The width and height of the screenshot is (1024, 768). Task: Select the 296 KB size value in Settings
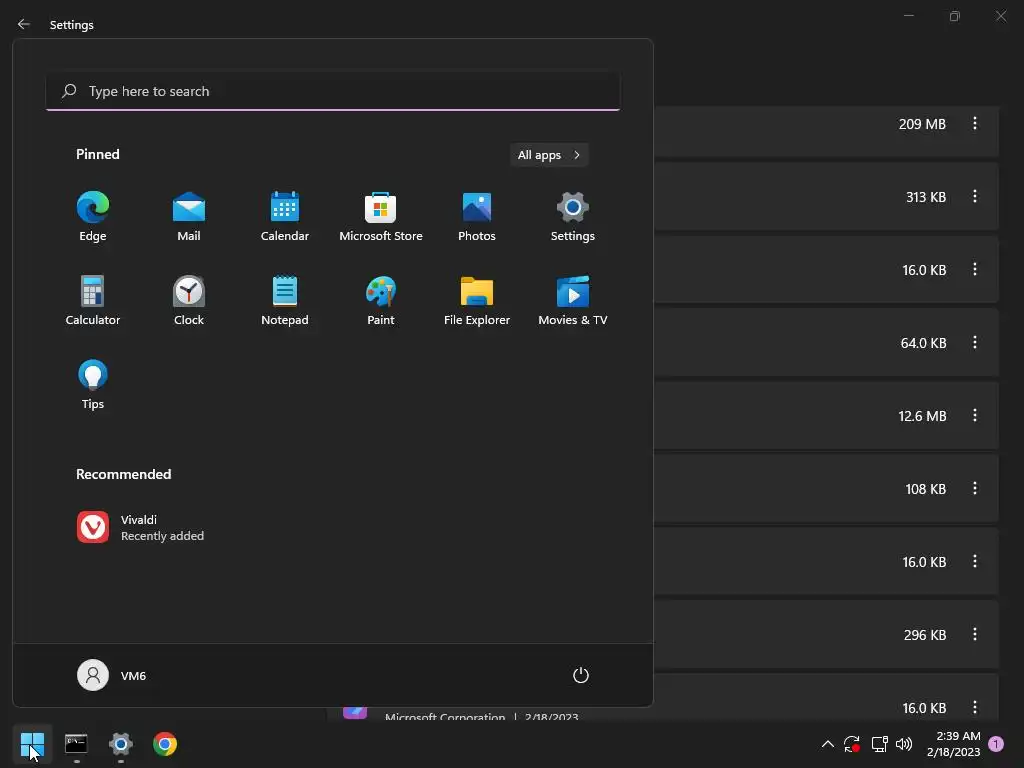point(925,635)
